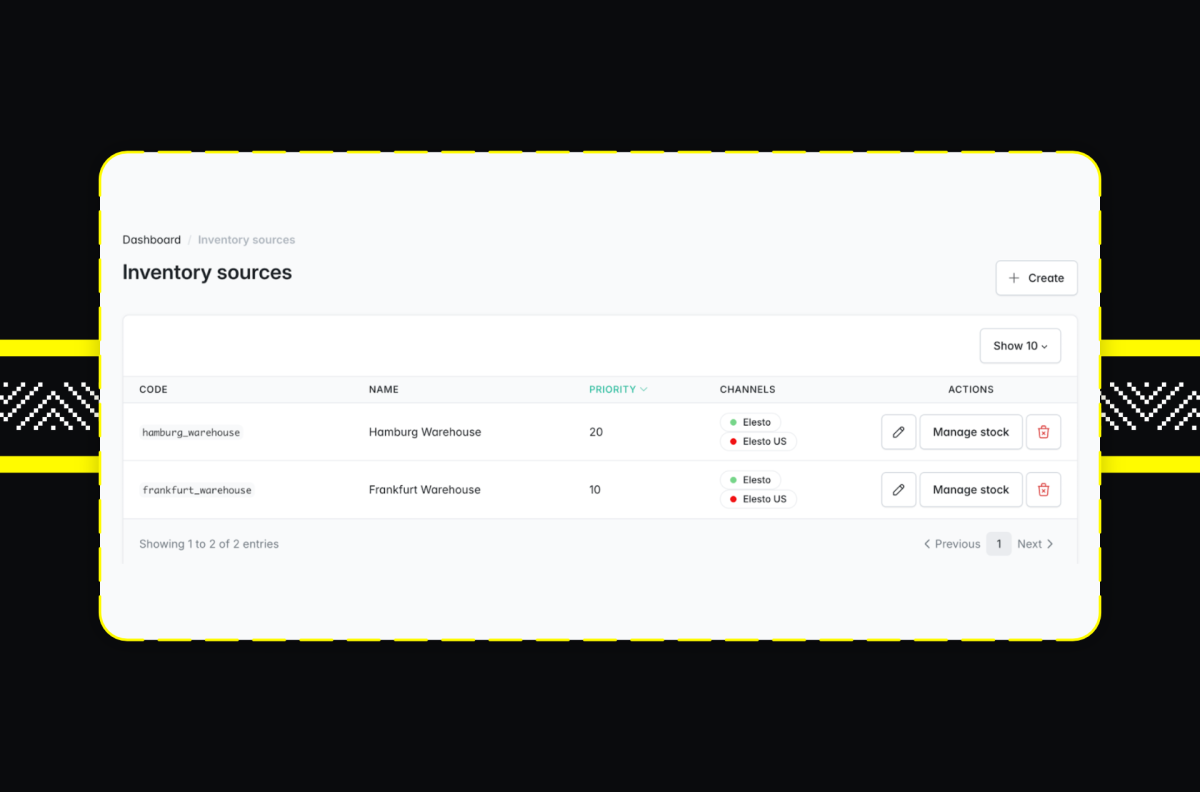The image size is (1200, 792).
Task: Select the pencil edit icon for Frankfurt Warehouse
Action: pos(898,489)
